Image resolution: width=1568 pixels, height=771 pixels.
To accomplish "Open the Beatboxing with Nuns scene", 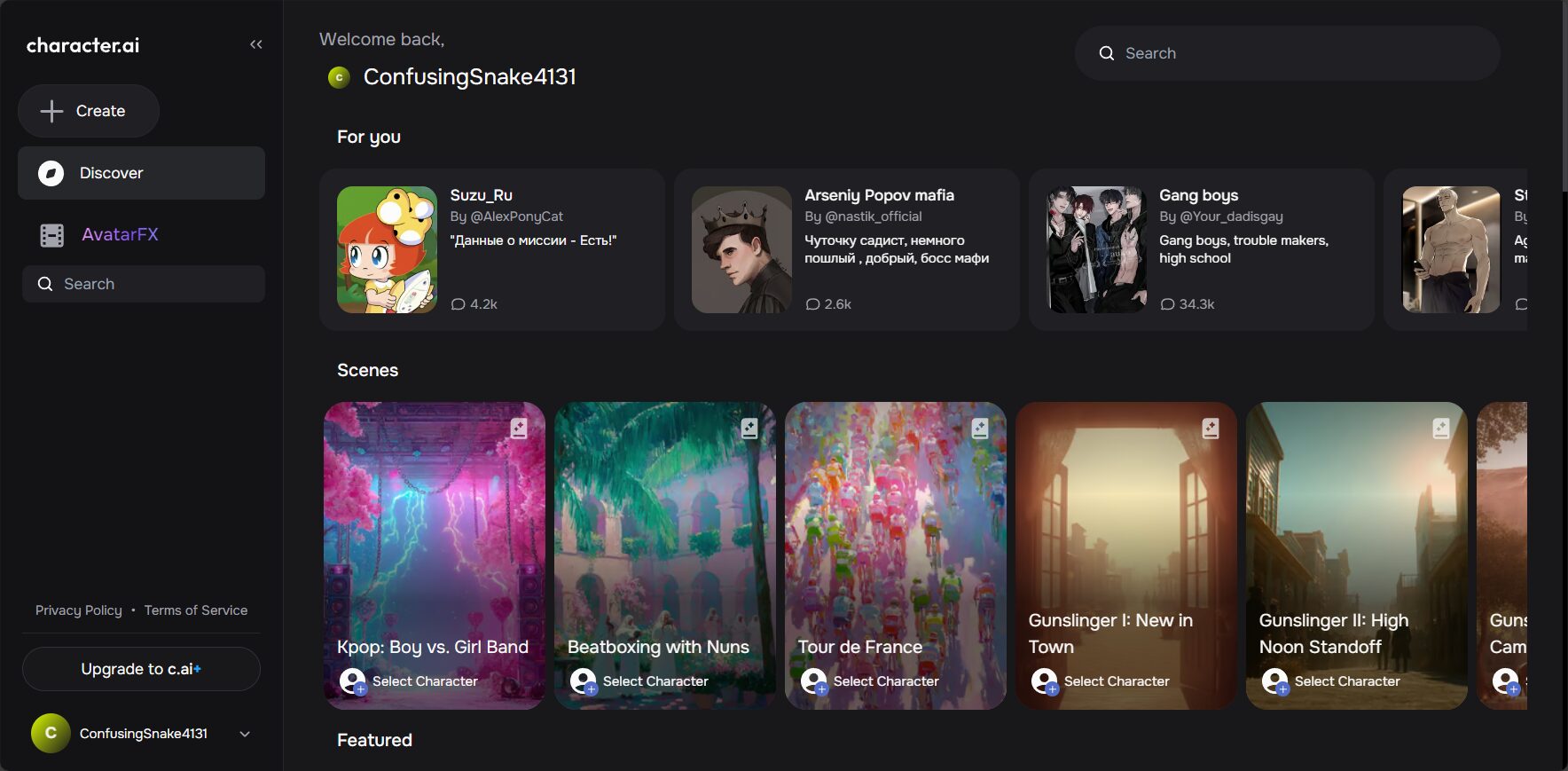I will point(665,555).
